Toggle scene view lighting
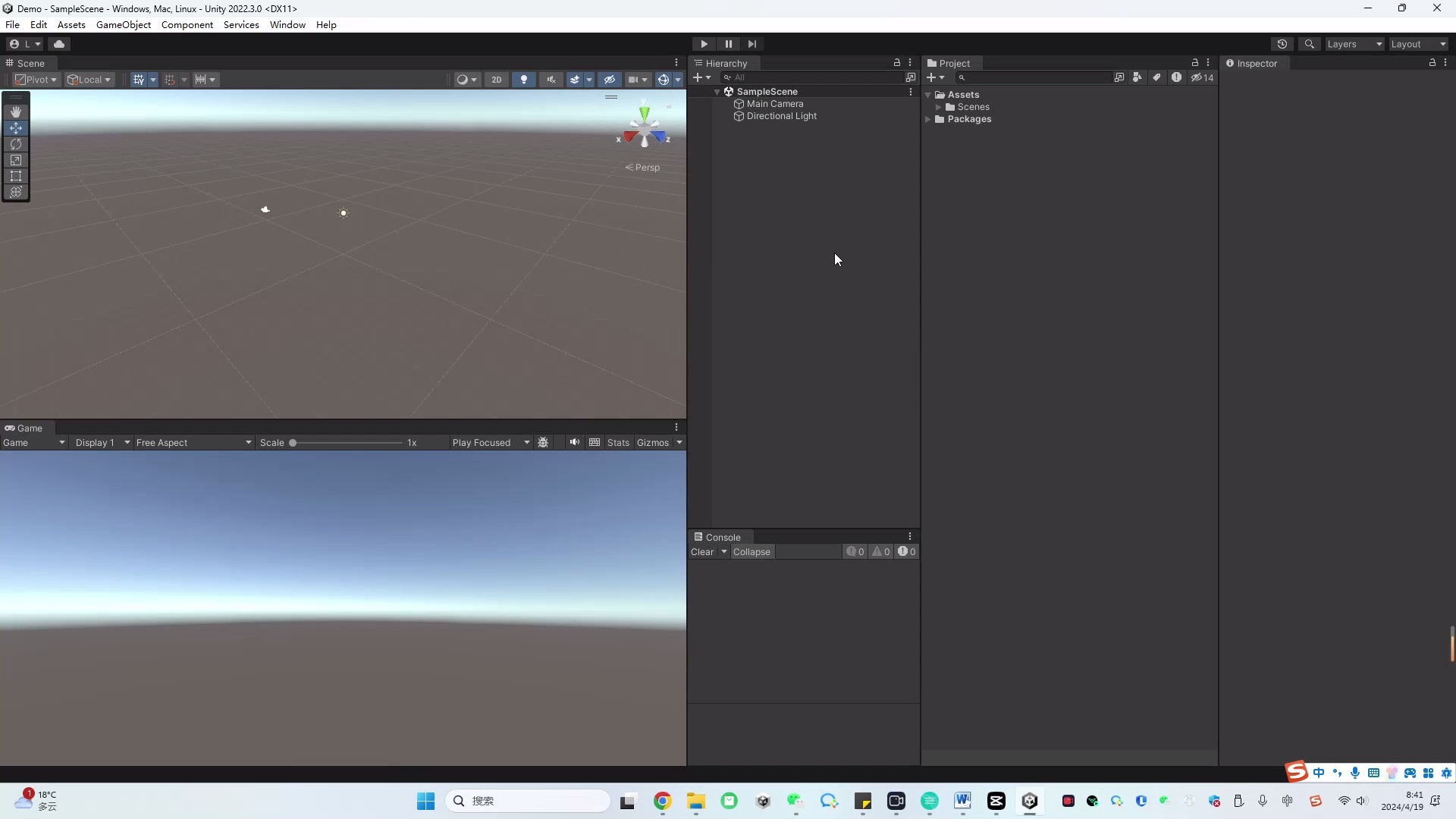This screenshot has width=1456, height=819. click(523, 80)
